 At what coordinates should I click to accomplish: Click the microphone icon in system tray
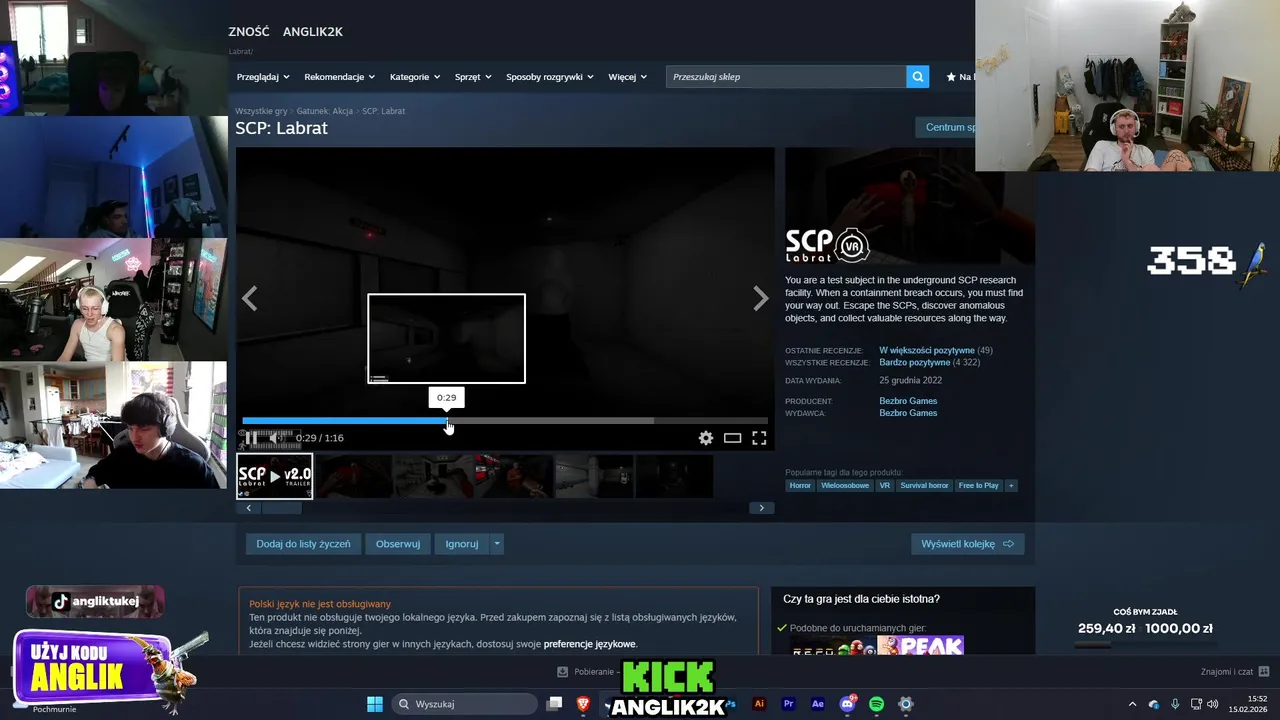[x=1175, y=704]
